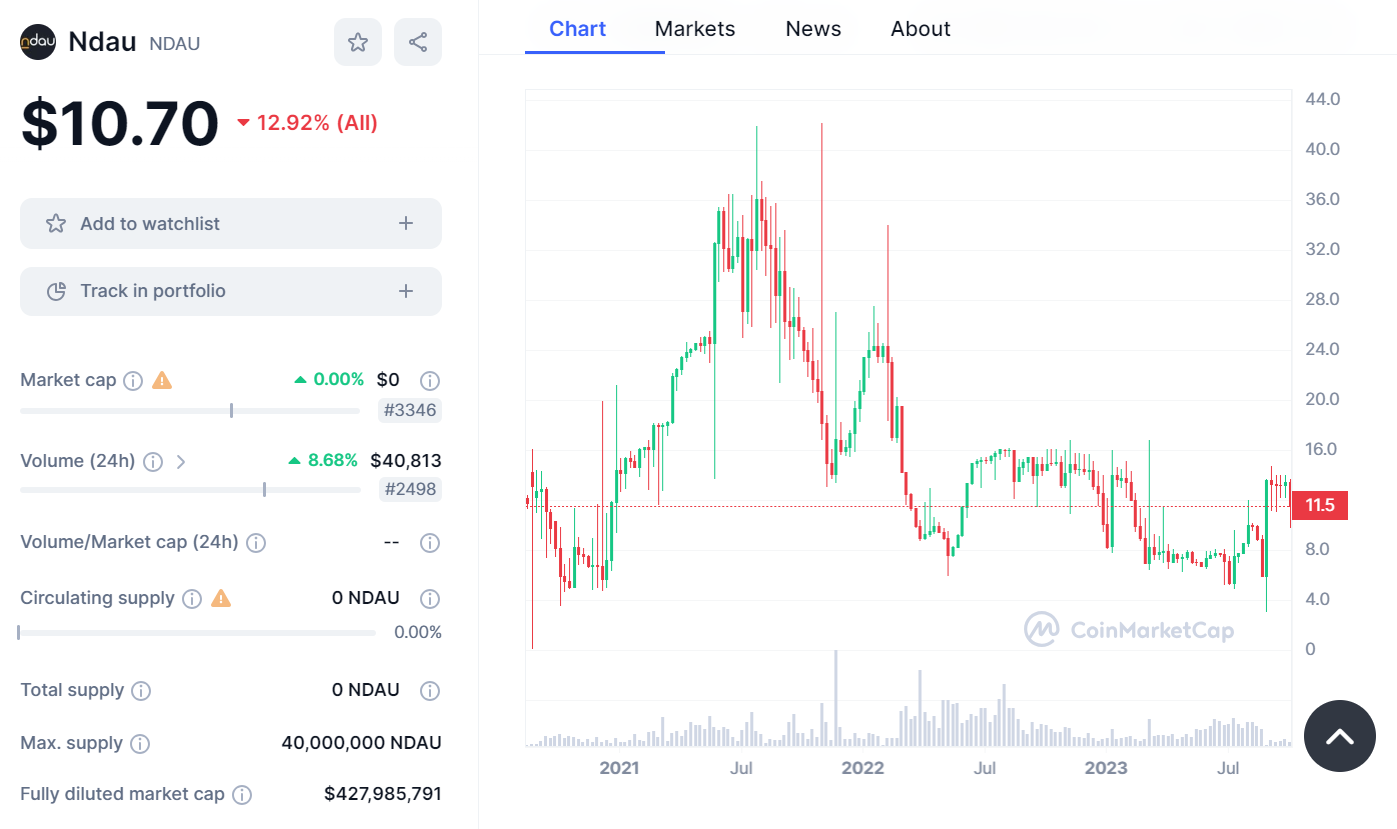Expand the chevron arrow next to Volume (24h)

coord(181,461)
